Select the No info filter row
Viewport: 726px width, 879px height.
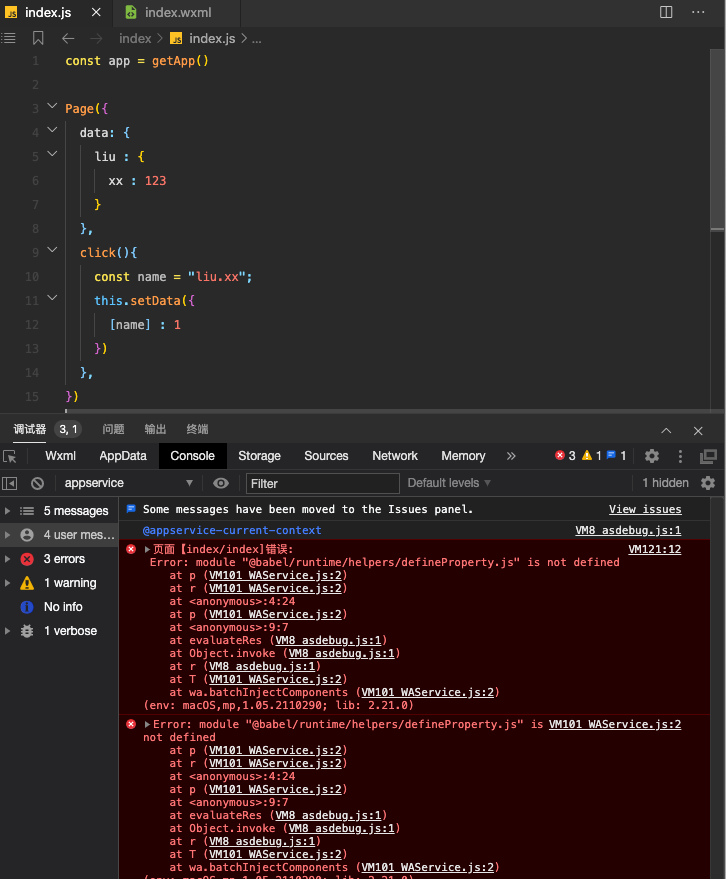59,607
